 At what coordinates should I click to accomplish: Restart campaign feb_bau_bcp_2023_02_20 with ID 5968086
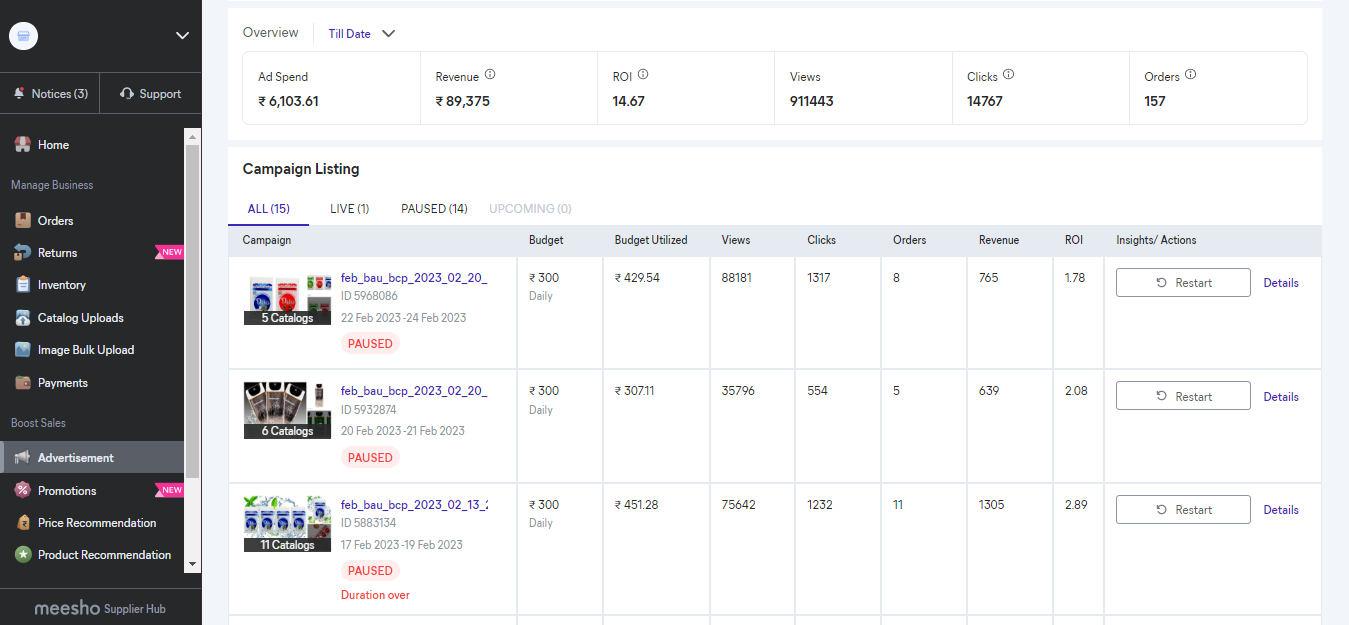pyautogui.click(x=1182, y=282)
